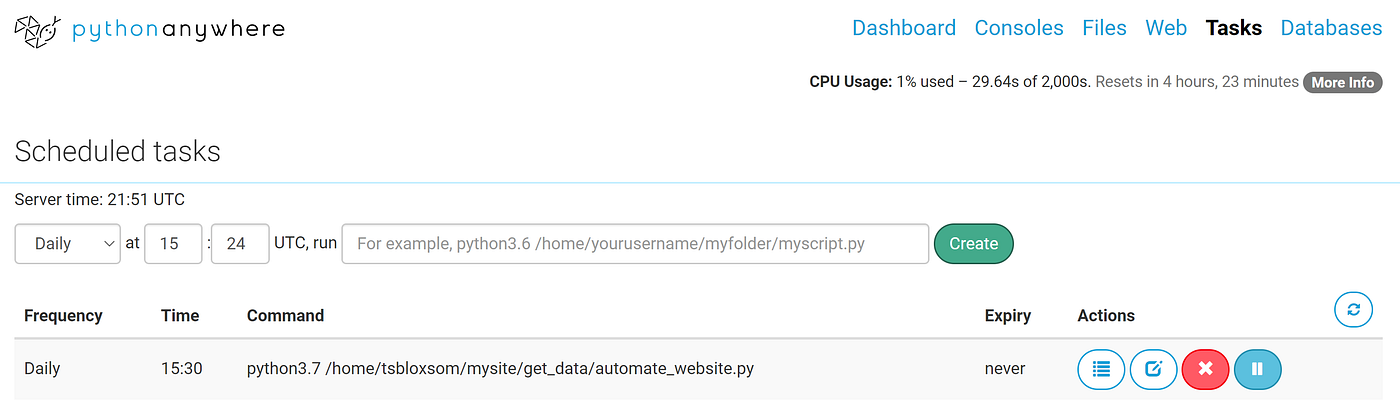Image resolution: width=1400 pixels, height=417 pixels.
Task: Focus the minute input field
Action: tap(240, 243)
